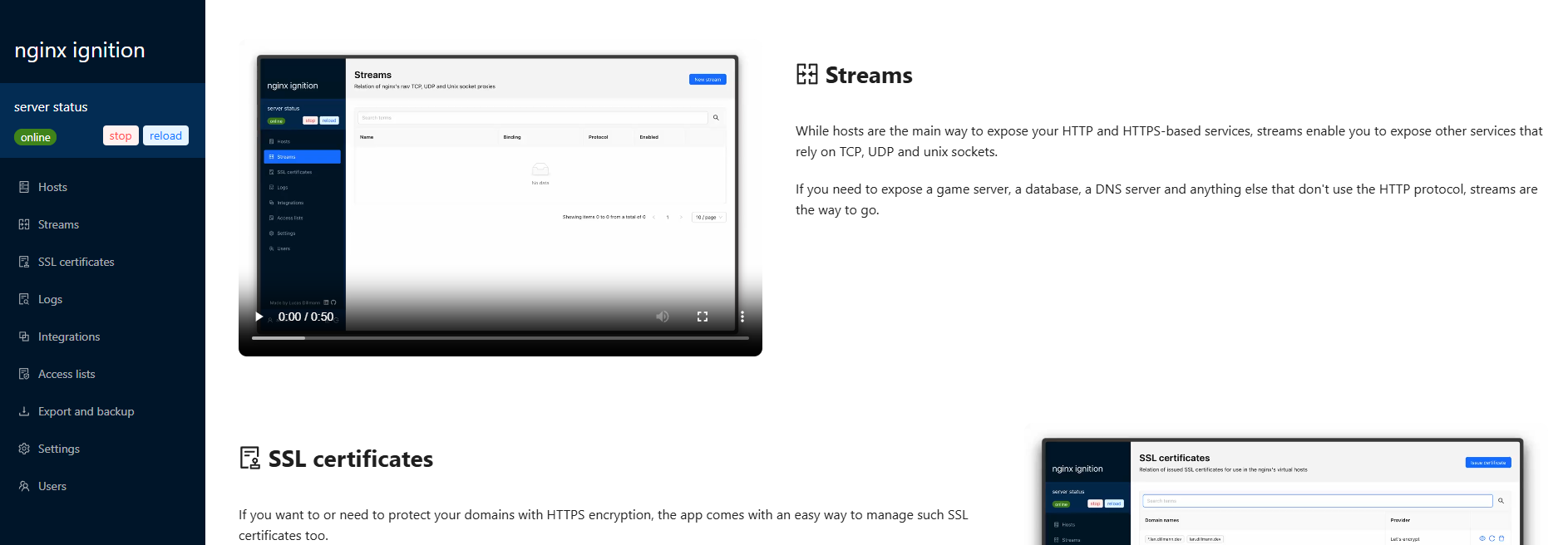Click the SSL certificates preview screenshot

click(x=1282, y=491)
